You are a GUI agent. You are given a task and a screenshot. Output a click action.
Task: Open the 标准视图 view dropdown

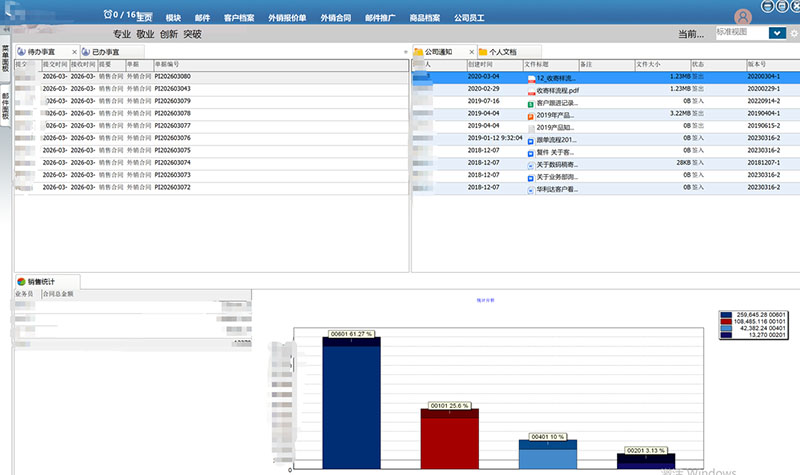click(x=776, y=33)
